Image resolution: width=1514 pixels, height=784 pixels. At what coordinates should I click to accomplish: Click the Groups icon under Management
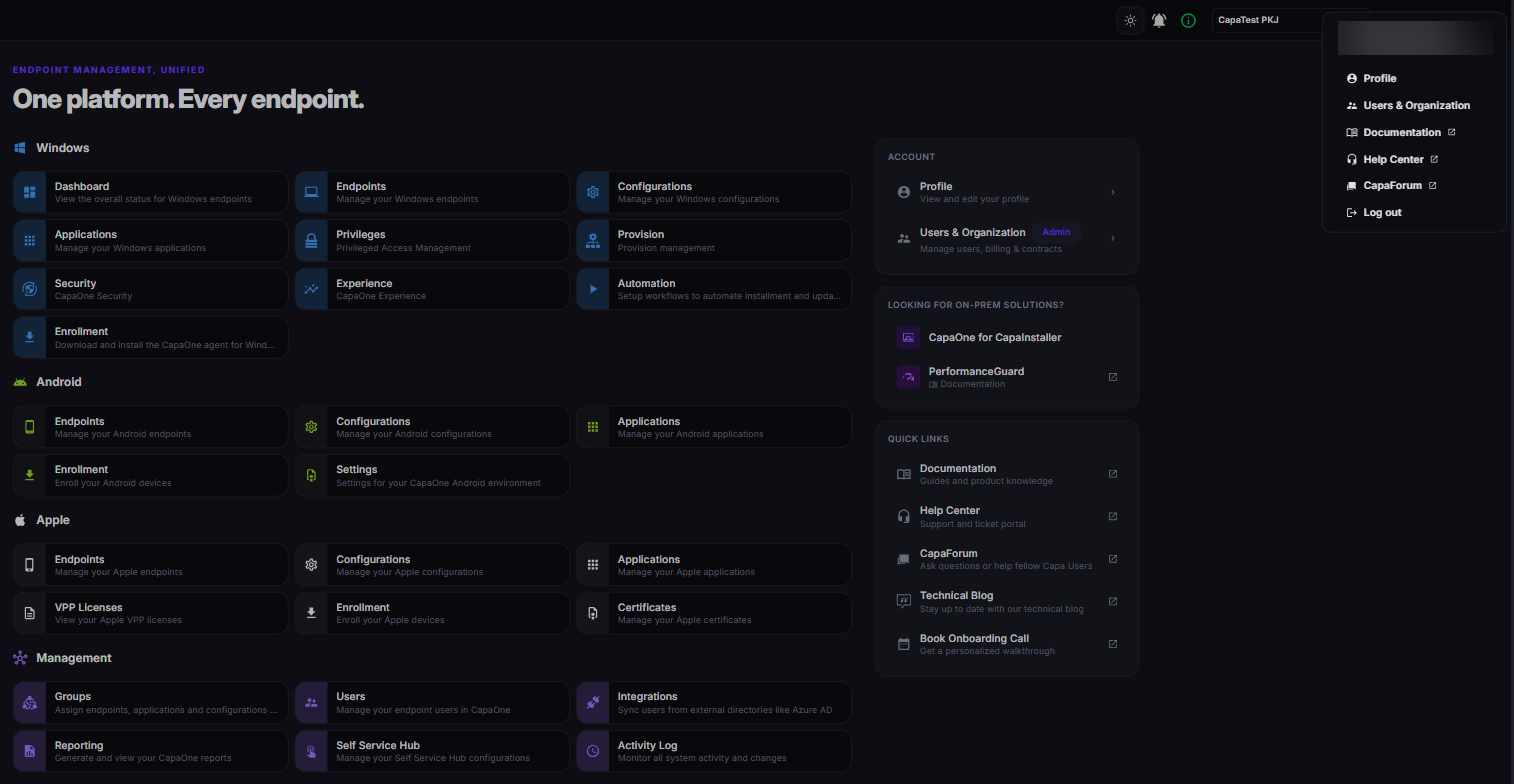point(30,703)
